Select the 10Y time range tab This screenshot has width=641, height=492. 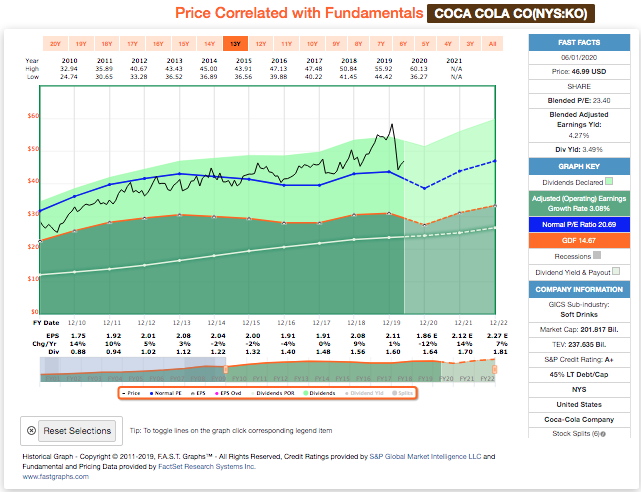312,44
